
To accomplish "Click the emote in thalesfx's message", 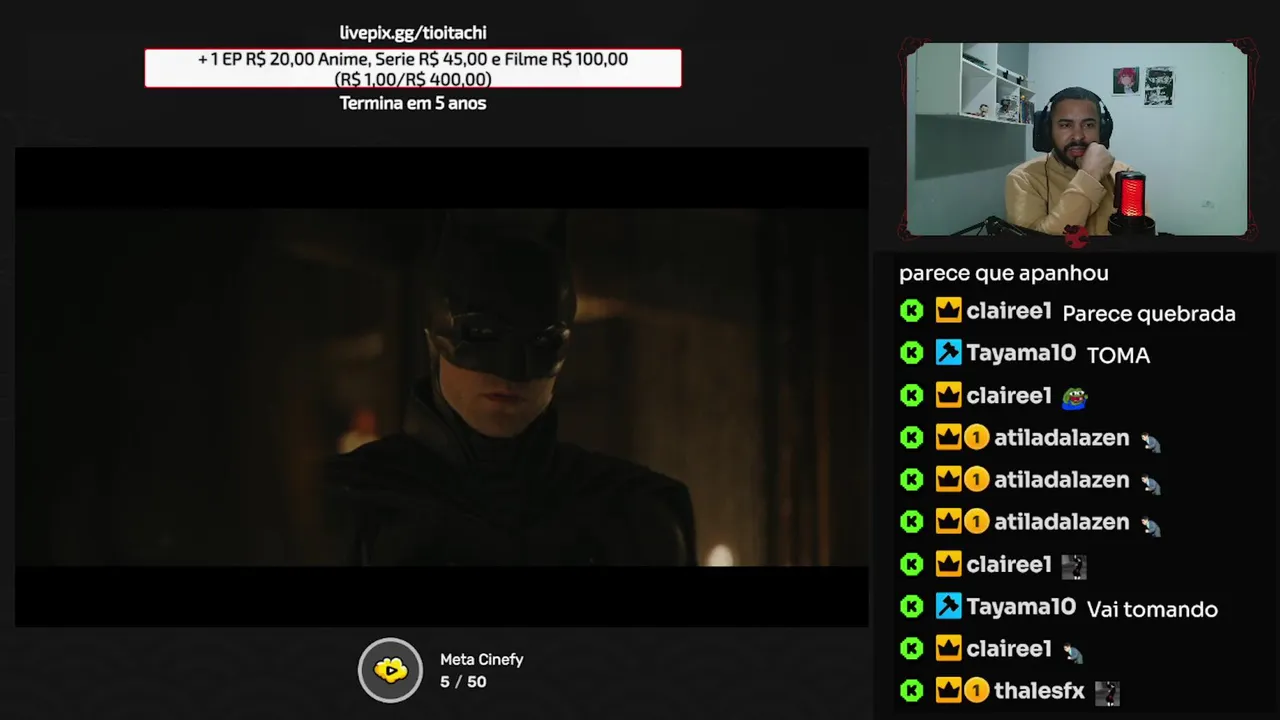I will [1107, 692].
